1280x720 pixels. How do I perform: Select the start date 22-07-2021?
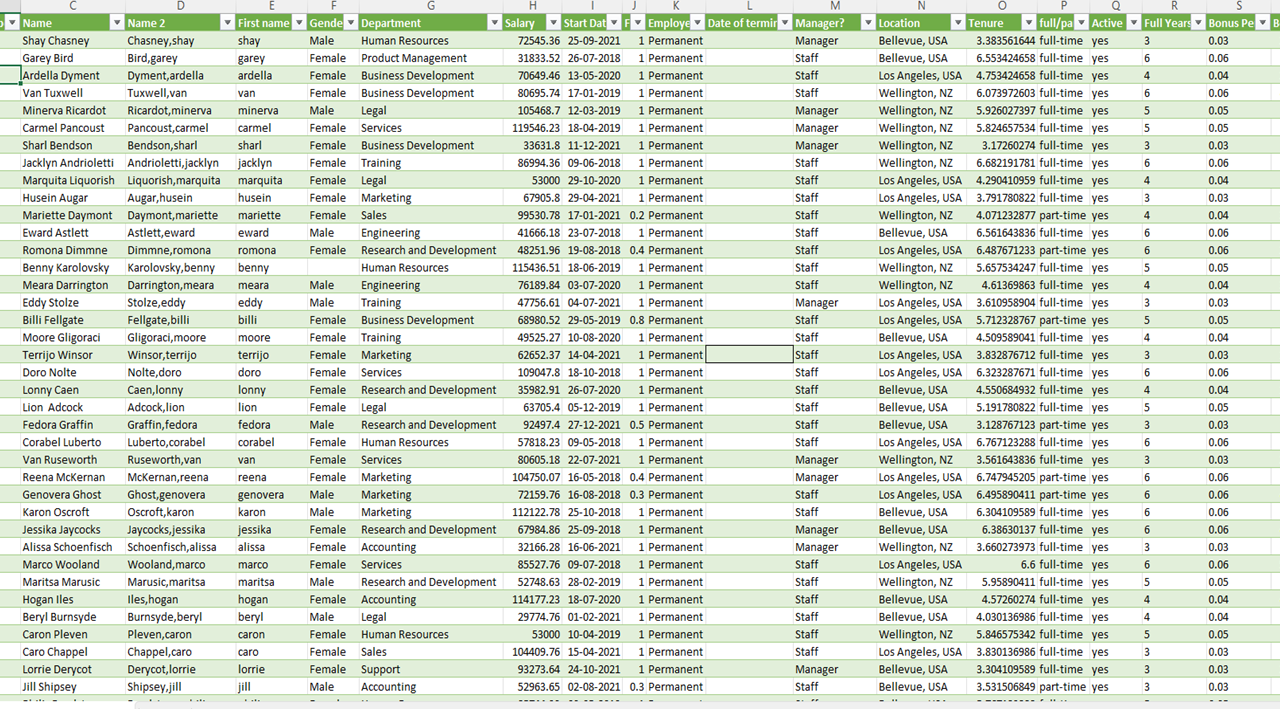(592, 460)
